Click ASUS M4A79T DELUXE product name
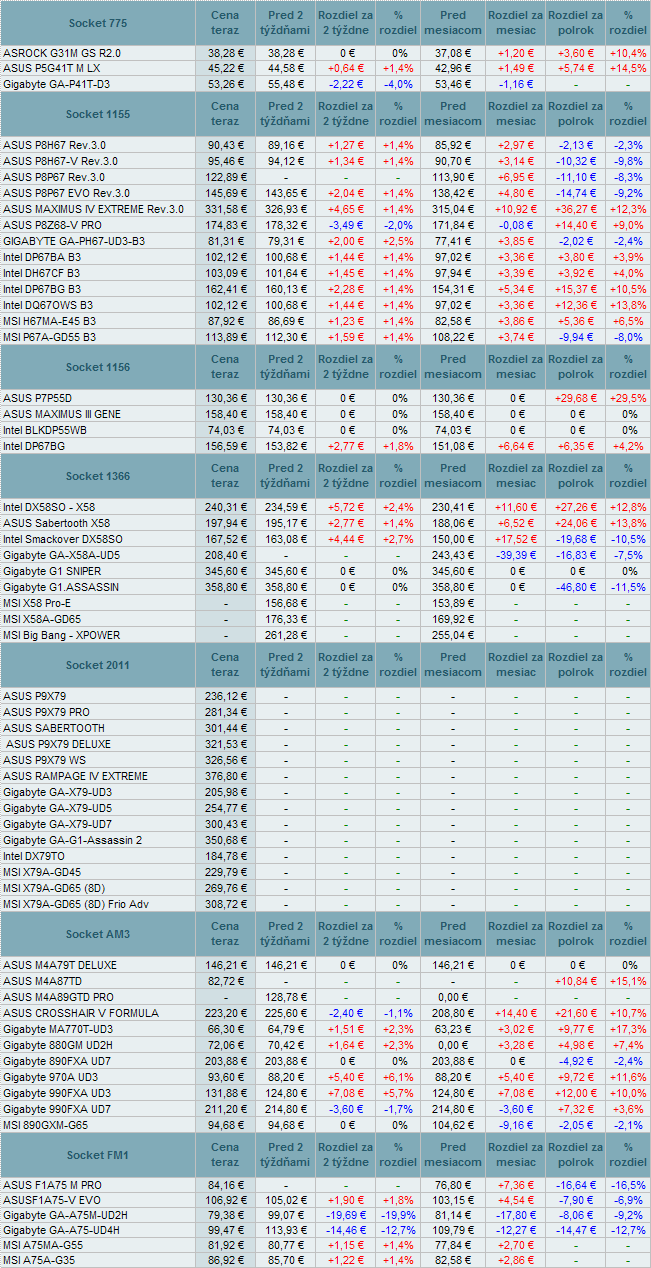The width and height of the screenshot is (651, 1268). click(60, 965)
